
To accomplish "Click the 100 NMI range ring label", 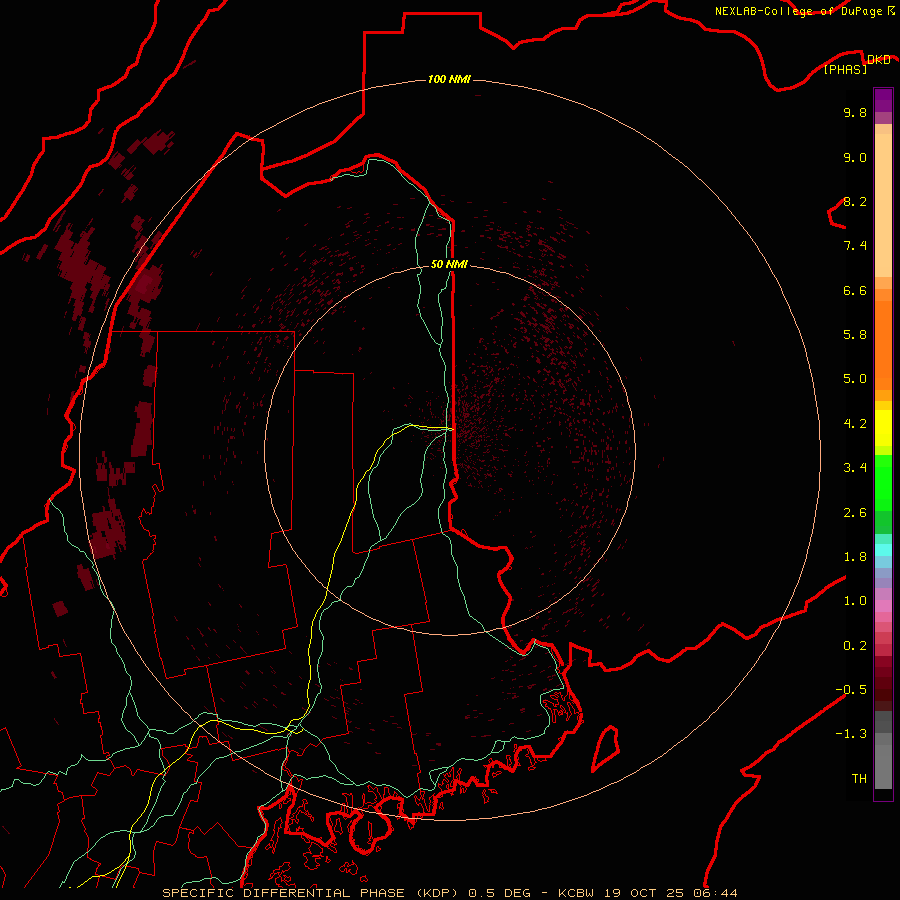I will pos(449,79).
